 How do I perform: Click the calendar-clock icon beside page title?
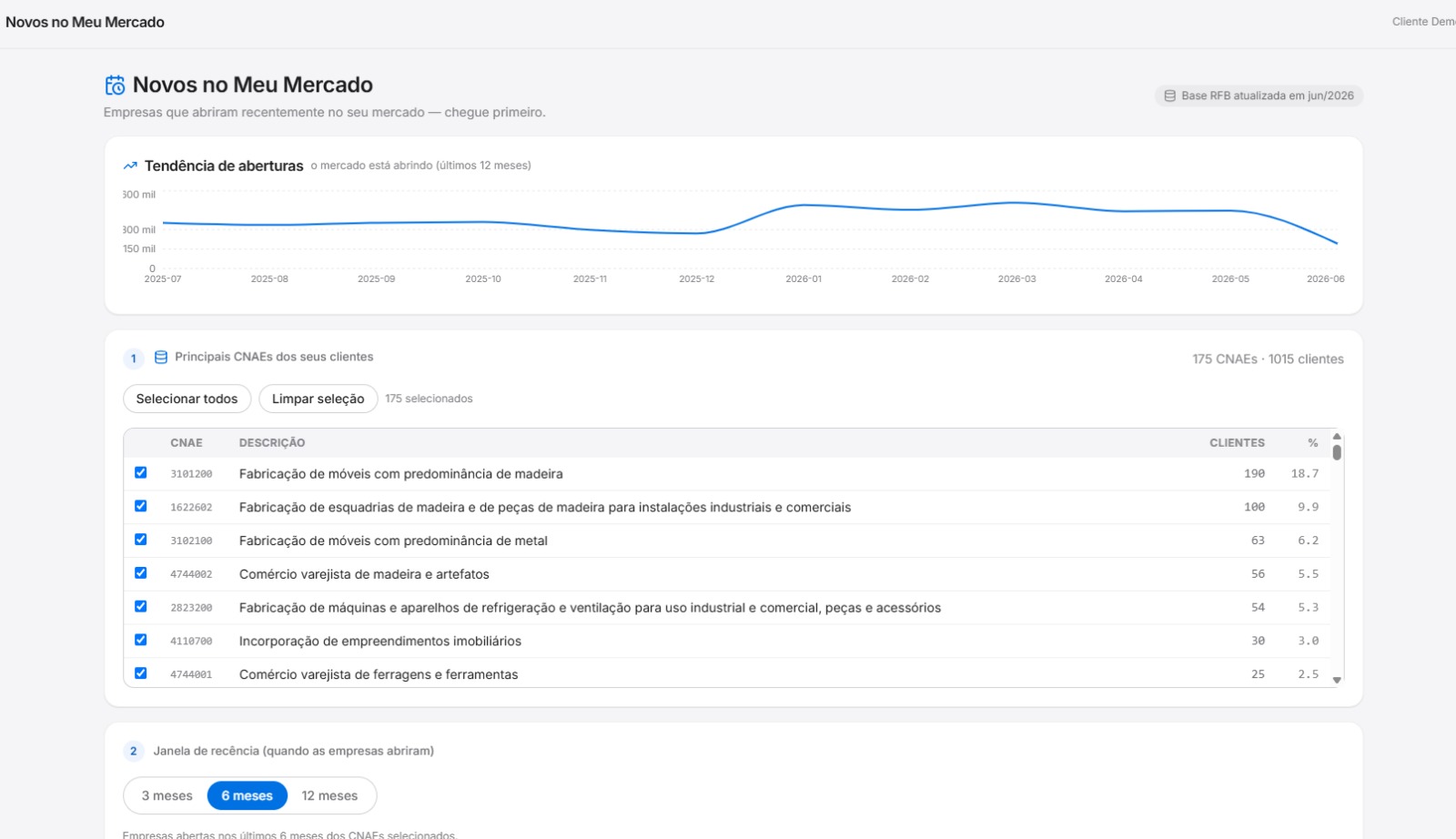click(x=115, y=86)
